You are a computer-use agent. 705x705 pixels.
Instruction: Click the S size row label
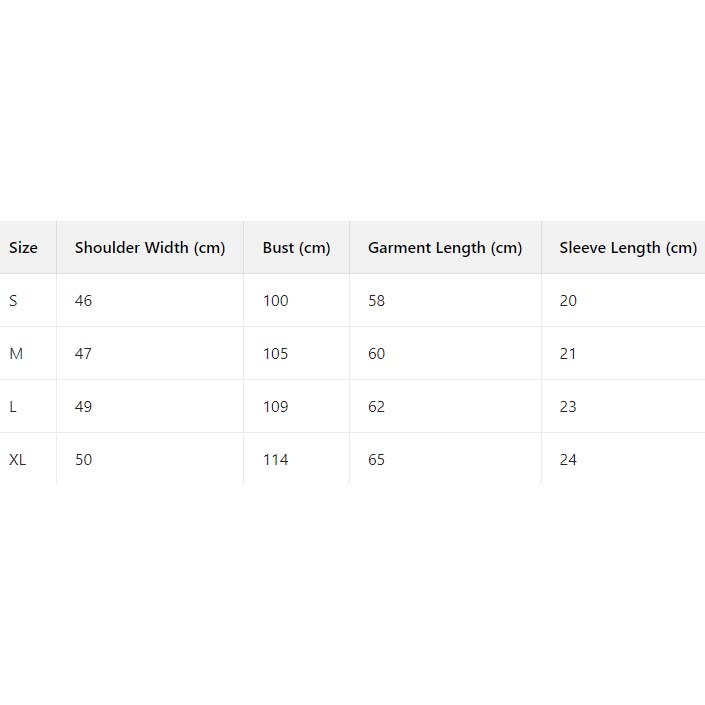coord(14,301)
